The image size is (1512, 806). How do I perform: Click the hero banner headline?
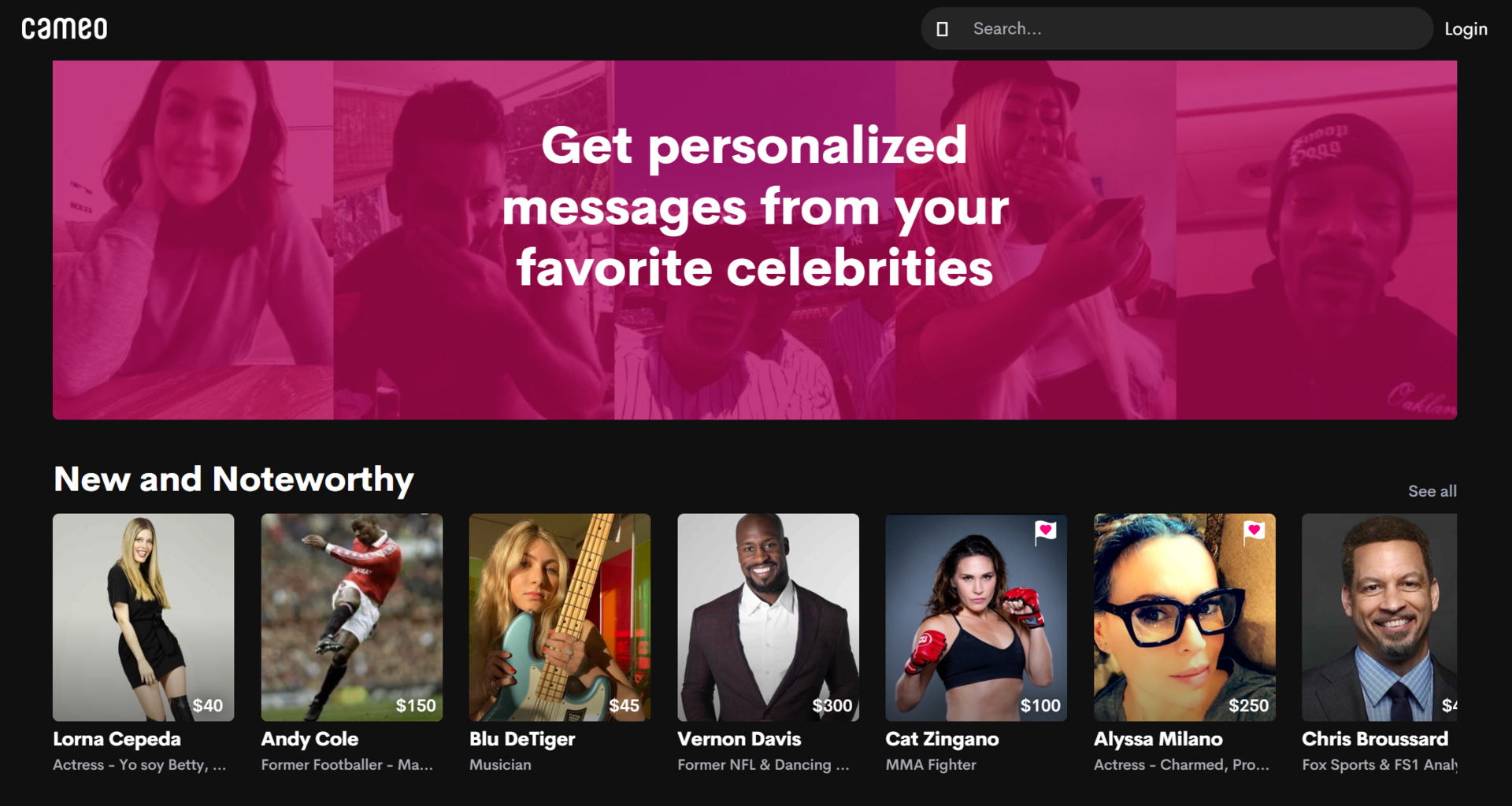pos(754,207)
